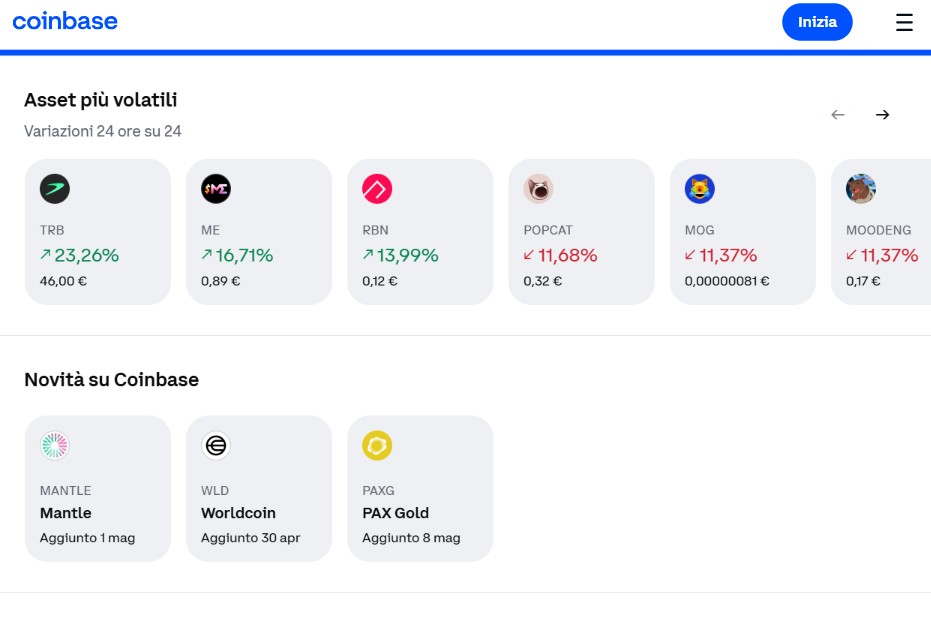Click the ME coin logo icon
The height and width of the screenshot is (628, 931).
click(216, 189)
